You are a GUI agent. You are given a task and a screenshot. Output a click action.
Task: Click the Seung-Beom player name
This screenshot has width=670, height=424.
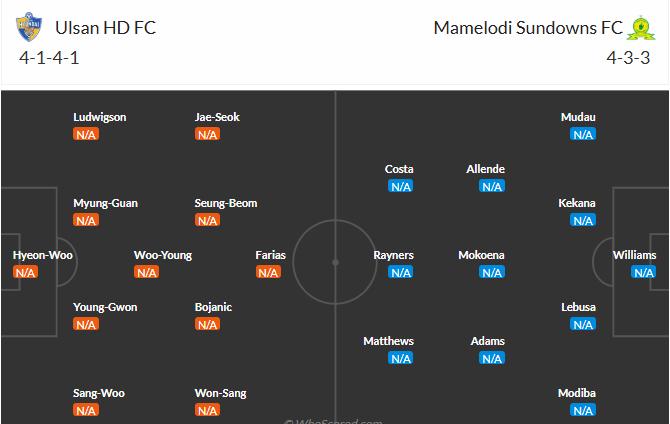226,203
